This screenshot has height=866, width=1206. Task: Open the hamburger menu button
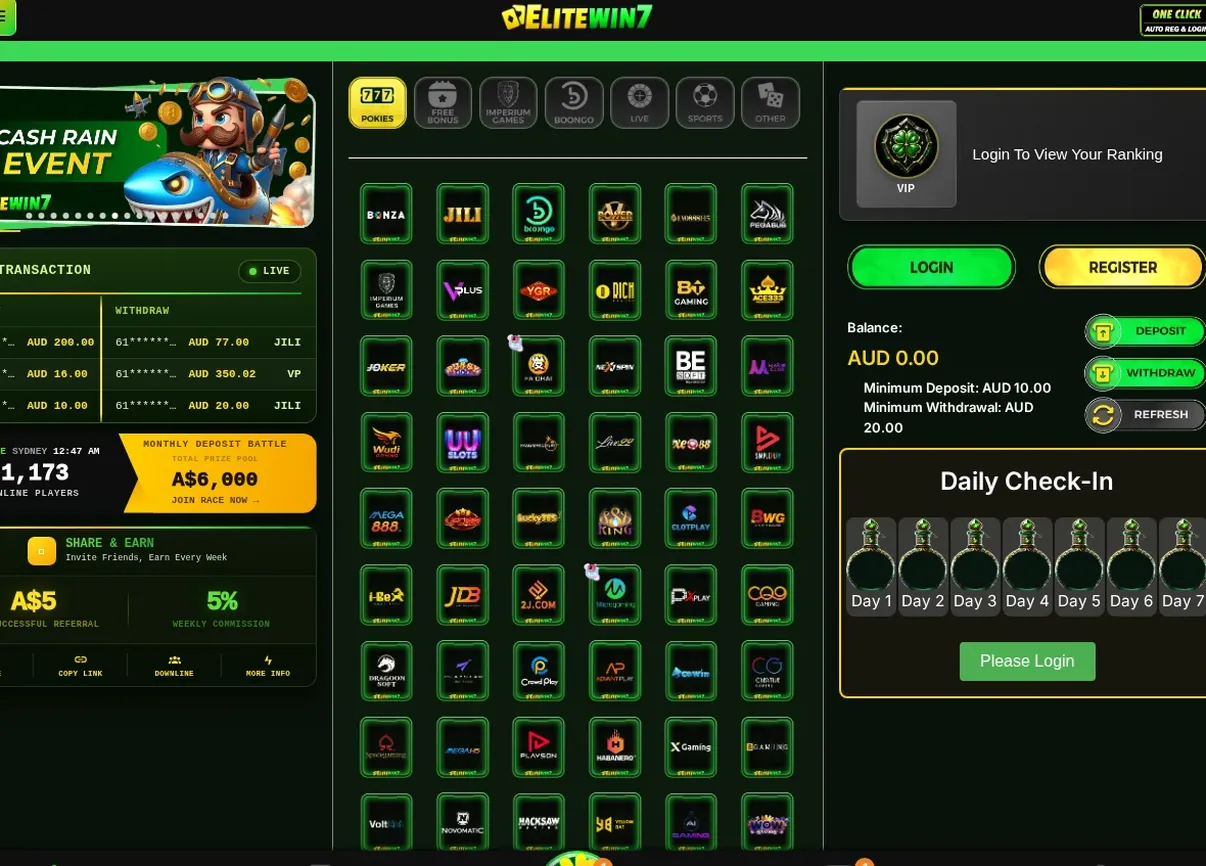[5, 17]
